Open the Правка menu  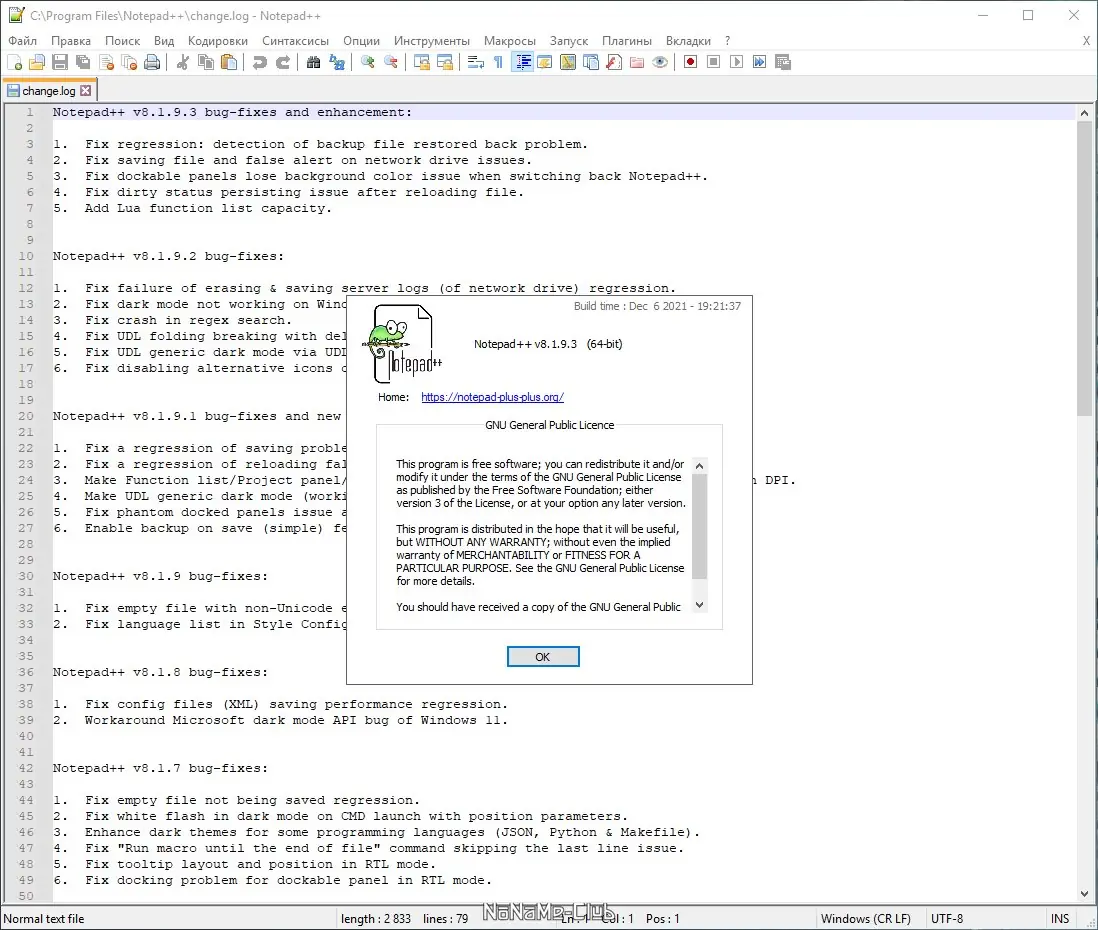click(71, 41)
